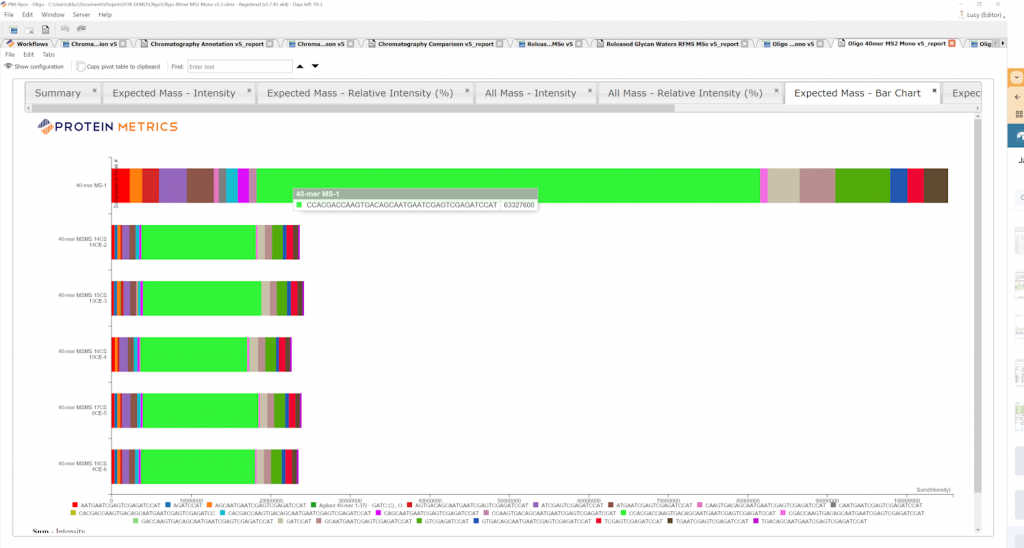
Task: Switch to the Summary tab
Action: 58,93
